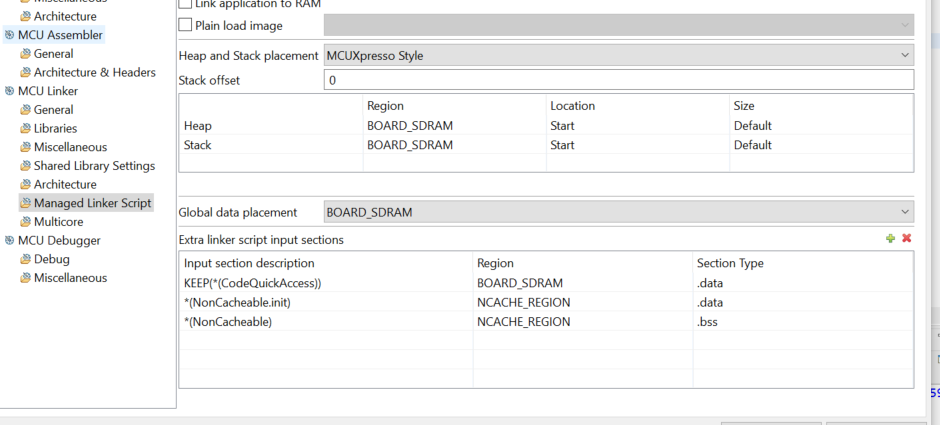This screenshot has height=425, width=940.
Task: Click the Stack offset input field
Action: [618, 80]
